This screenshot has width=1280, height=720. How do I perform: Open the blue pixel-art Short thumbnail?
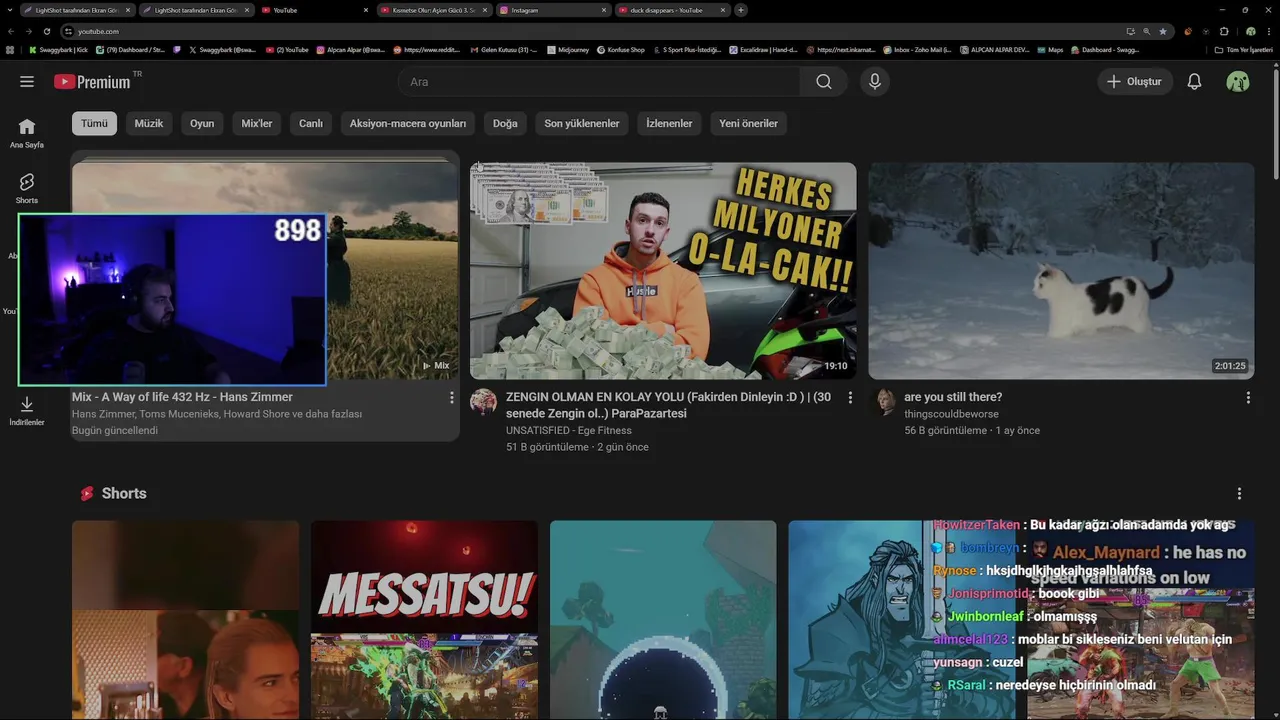(663, 620)
